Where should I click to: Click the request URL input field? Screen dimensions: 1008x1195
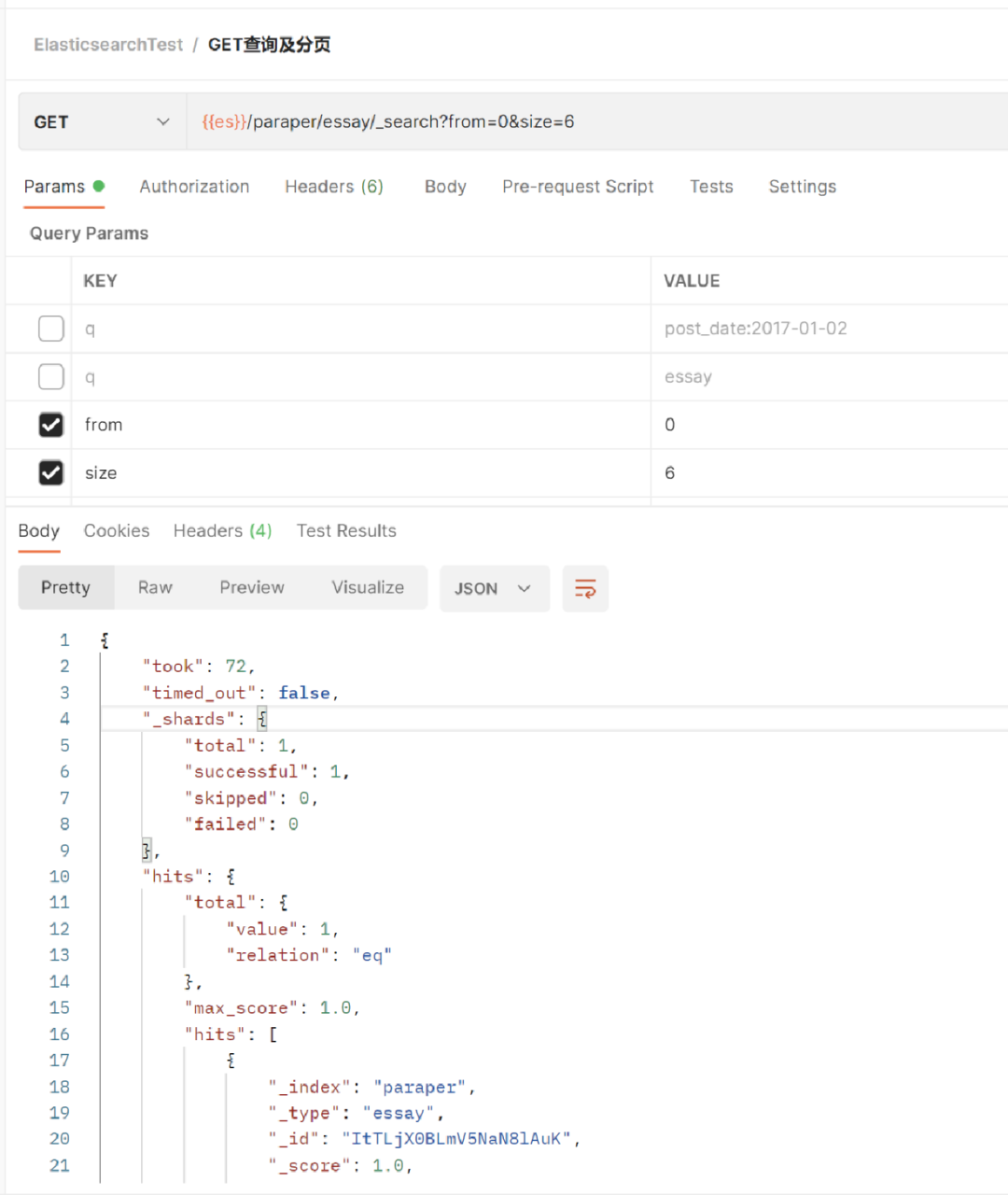click(597, 122)
